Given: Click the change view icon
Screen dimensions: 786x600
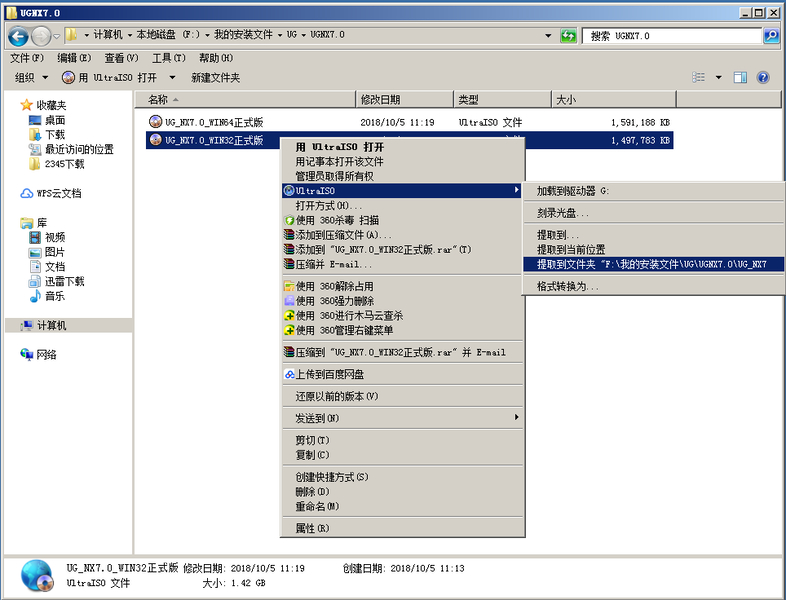Looking at the screenshot, I should pos(698,77).
